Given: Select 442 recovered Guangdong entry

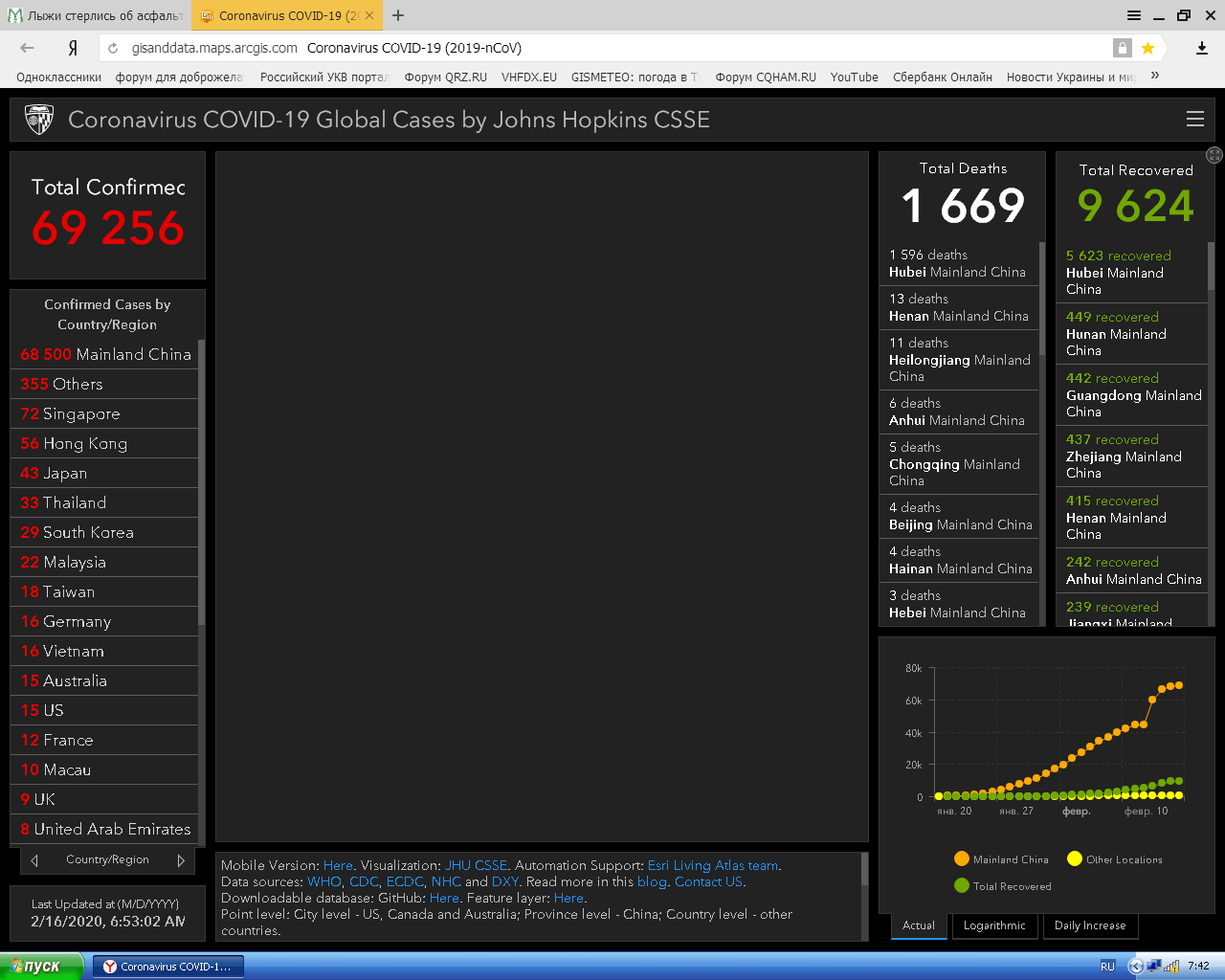Looking at the screenshot, I should (1132, 394).
